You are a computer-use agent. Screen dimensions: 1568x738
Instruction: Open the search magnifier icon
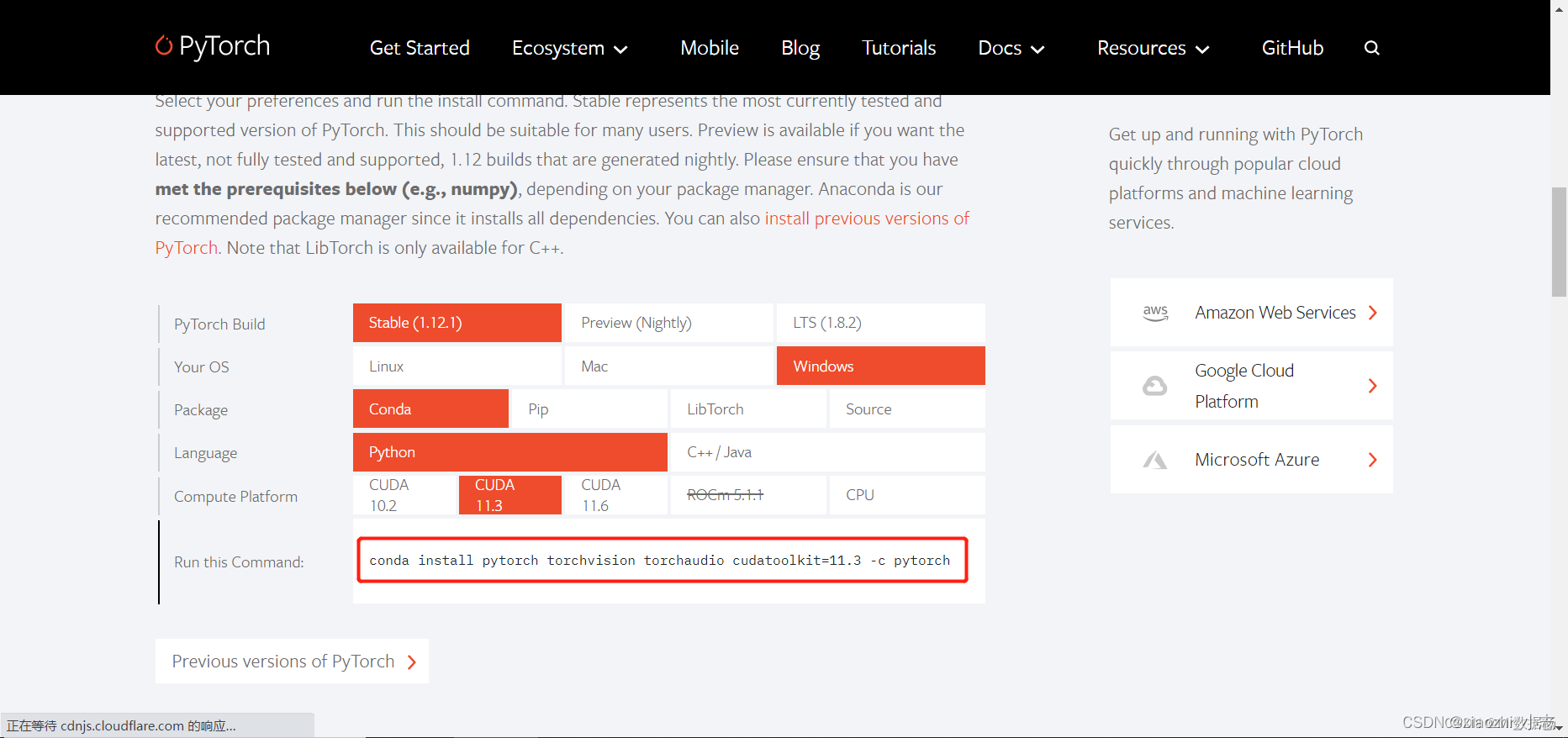click(x=1371, y=48)
